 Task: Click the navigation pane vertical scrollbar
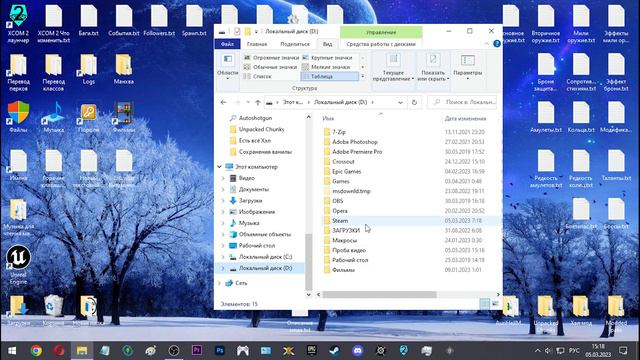309,261
